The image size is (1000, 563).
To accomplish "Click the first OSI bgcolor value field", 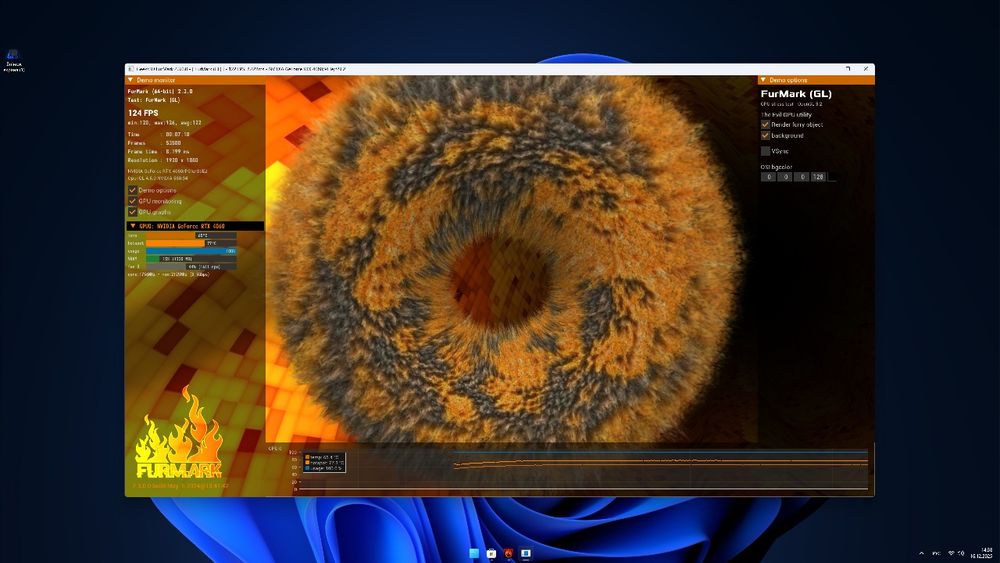I will pyautogui.click(x=768, y=177).
